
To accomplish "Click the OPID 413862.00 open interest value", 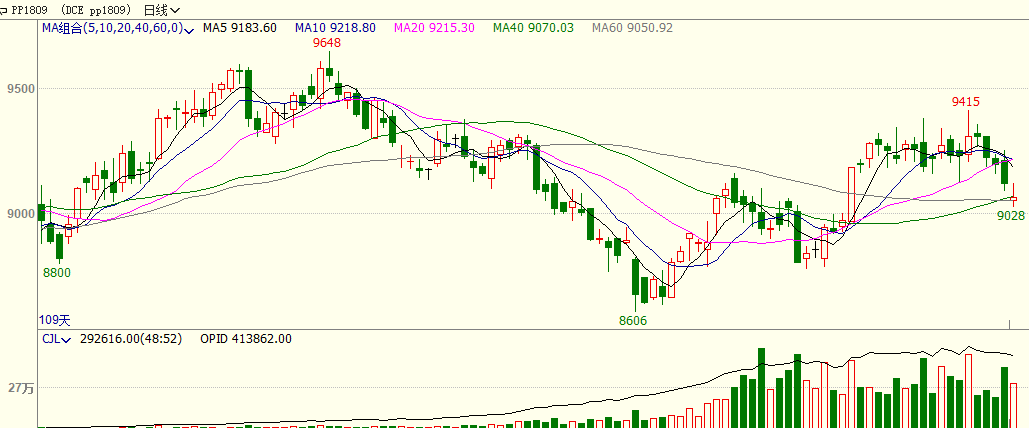I will point(246,339).
